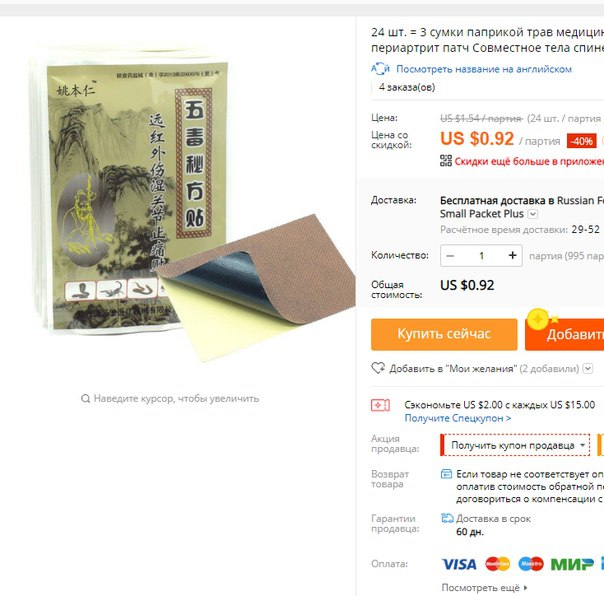Viewport: 604px width, 596px height.
Task: Decrease quantity with the minus button
Action: [x=450, y=255]
